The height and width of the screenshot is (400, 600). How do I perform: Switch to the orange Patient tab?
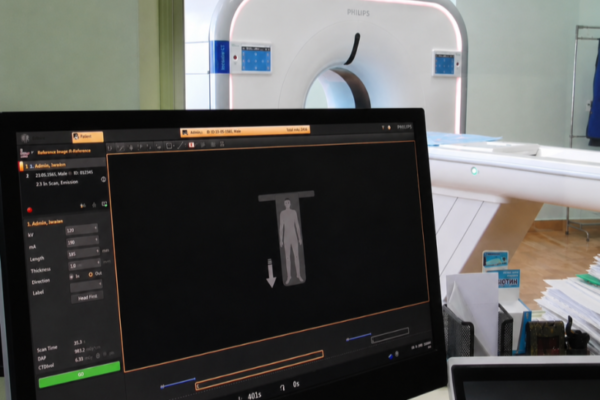coord(88,137)
